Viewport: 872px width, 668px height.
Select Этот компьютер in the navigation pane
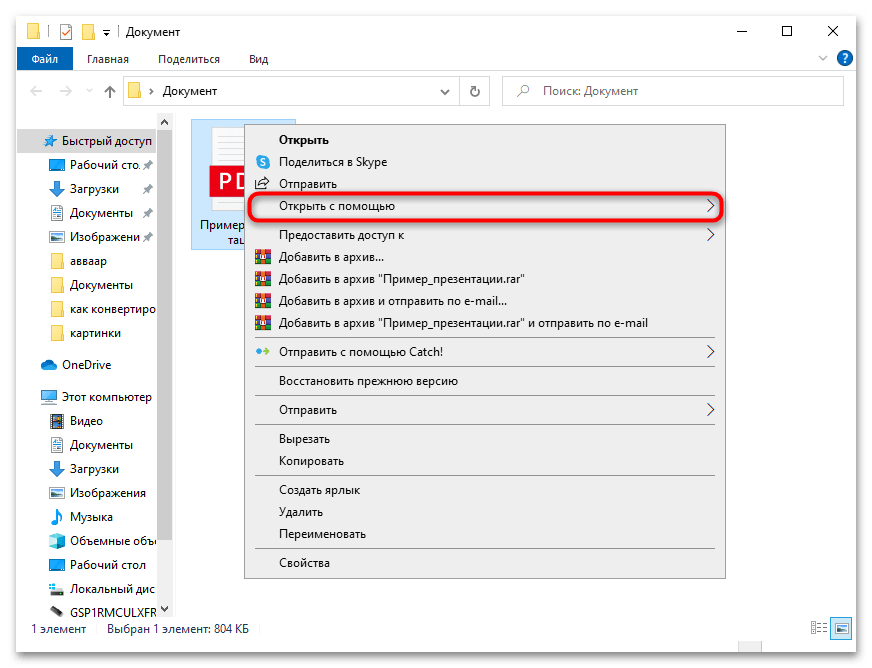pos(96,397)
